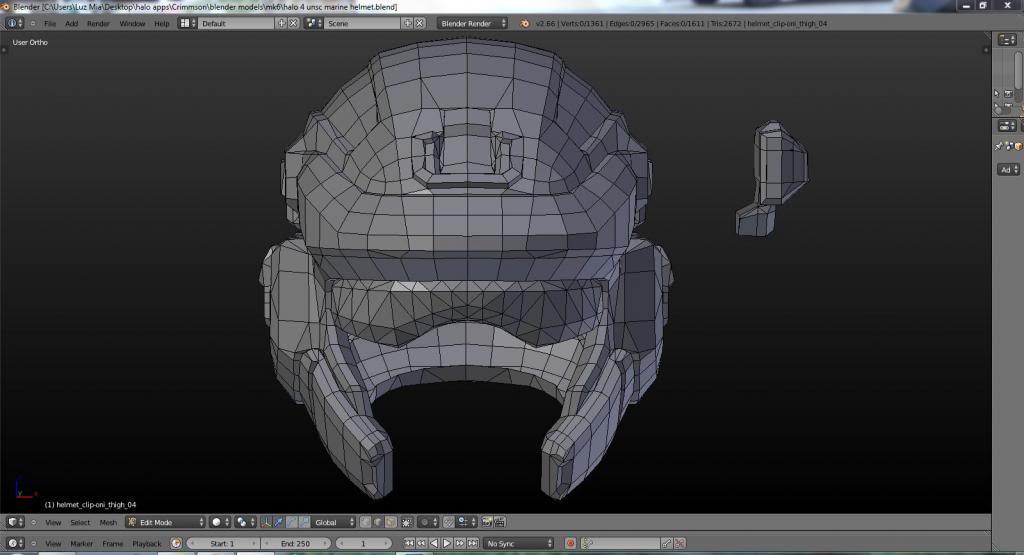Switch to face select mode
This screenshot has width=1024, height=555.
pos(391,522)
